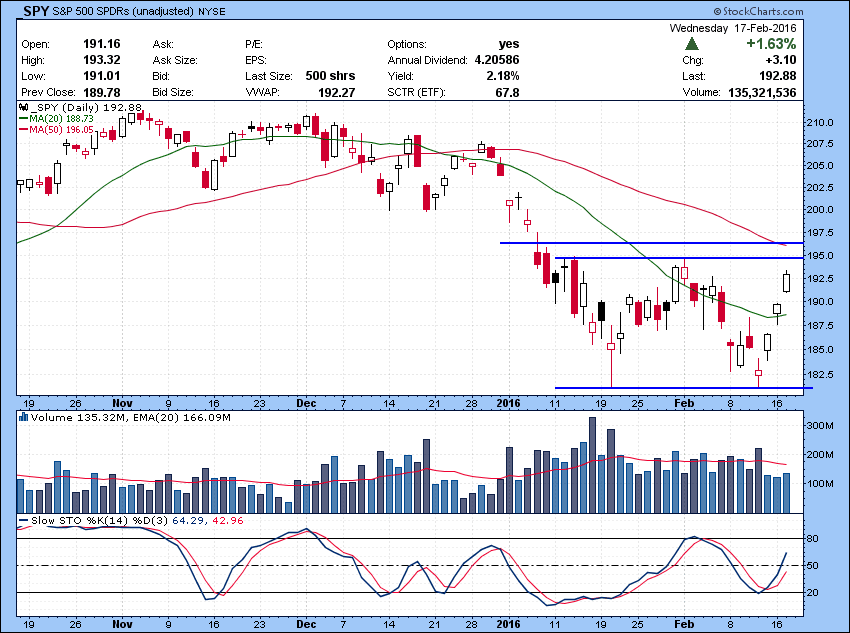Click the Volume value 135,321,536
The width and height of the screenshot is (850, 633).
pos(762,92)
